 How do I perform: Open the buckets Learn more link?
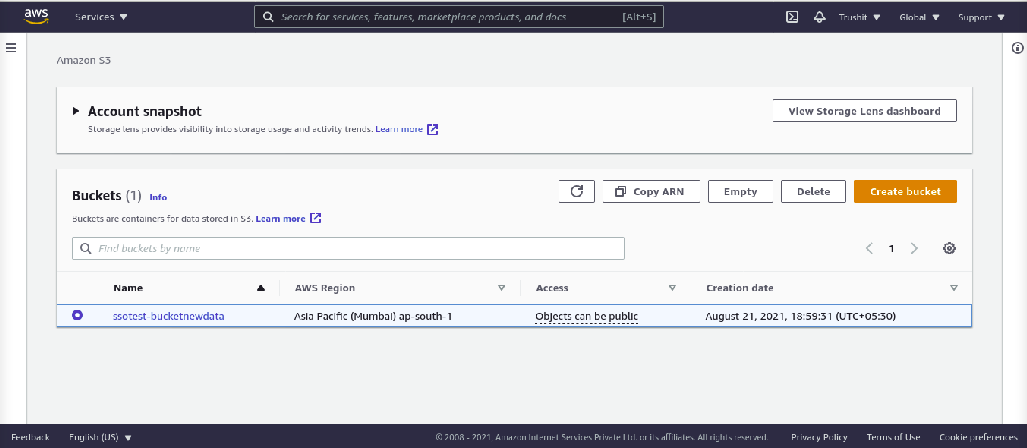coord(288,218)
